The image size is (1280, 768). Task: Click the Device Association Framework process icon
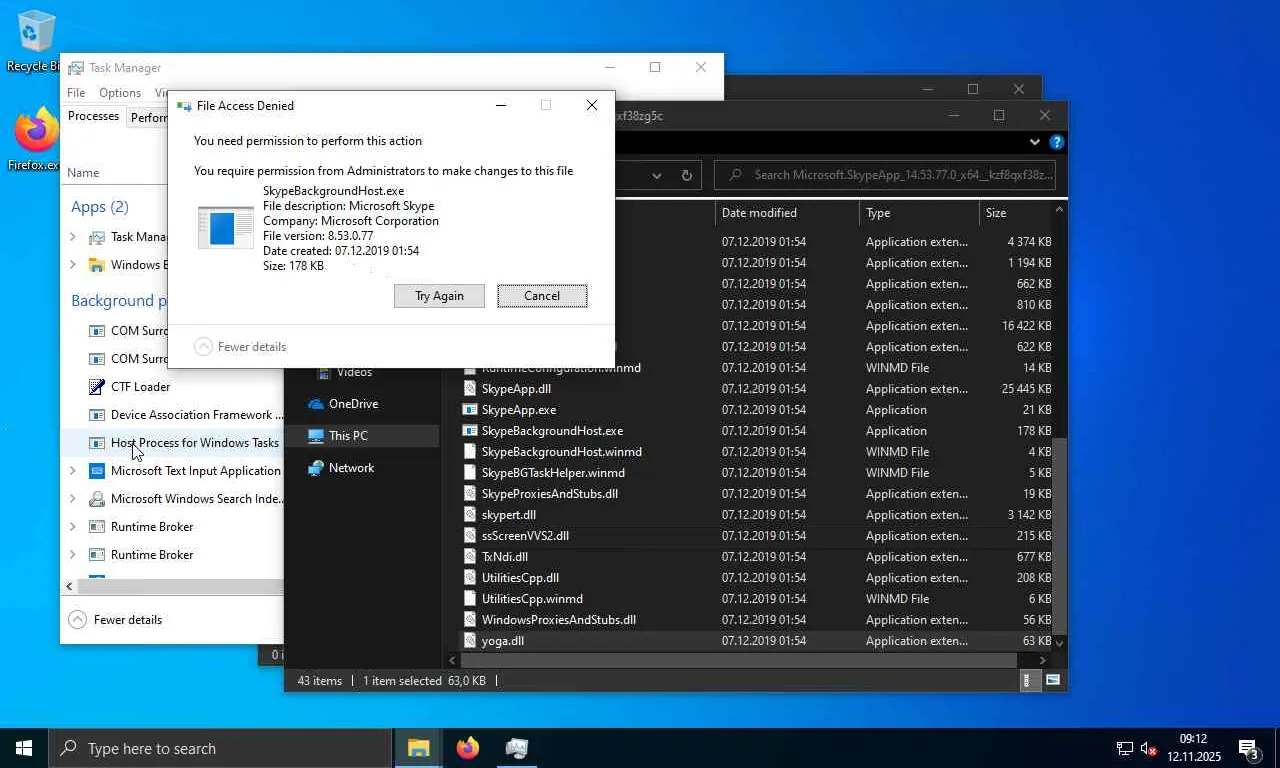(97, 415)
